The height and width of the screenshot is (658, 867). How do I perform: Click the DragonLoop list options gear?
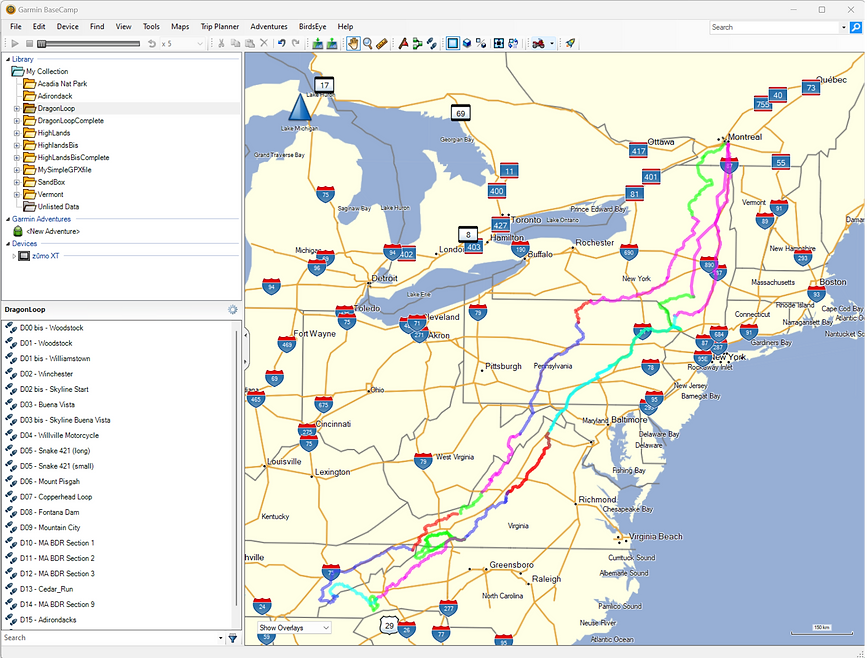233,310
